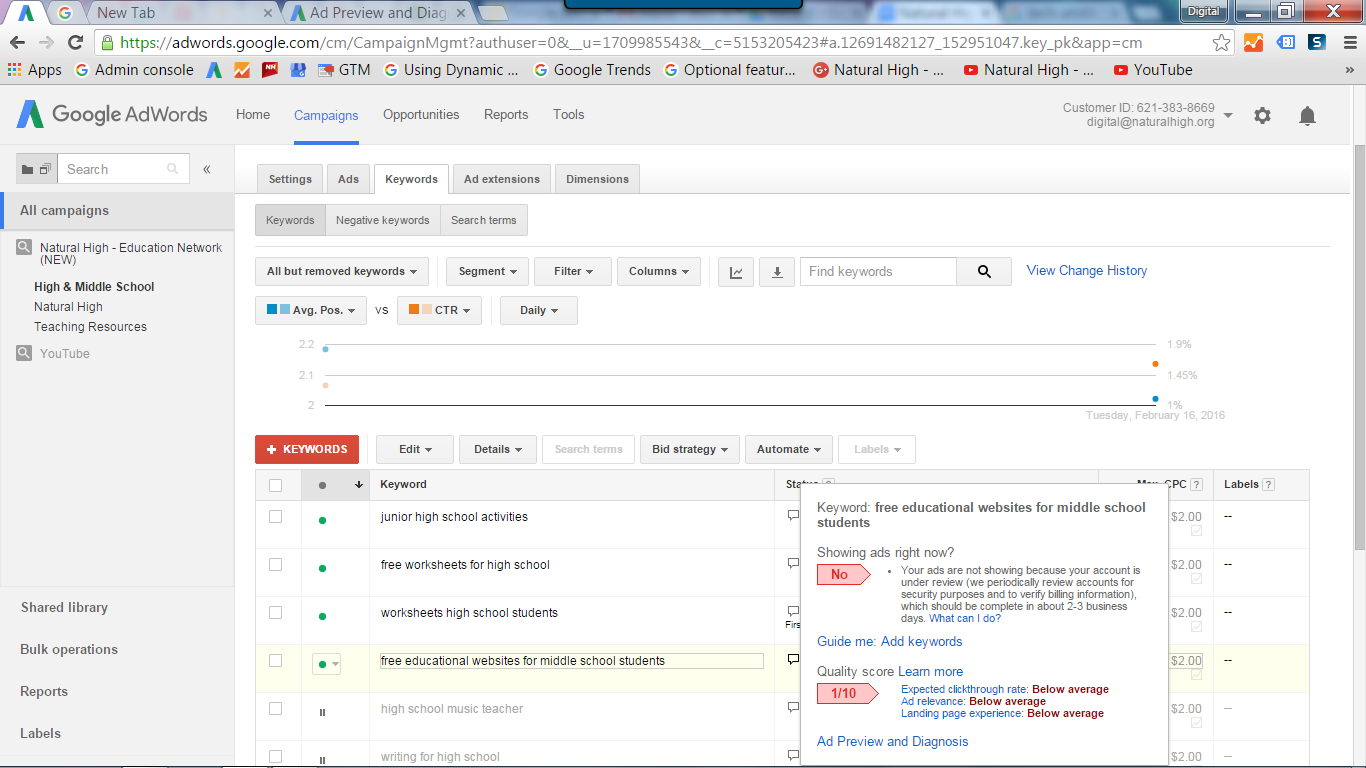Sort by status column arrow
Screen dimensions: 1366x768
[x=358, y=485]
